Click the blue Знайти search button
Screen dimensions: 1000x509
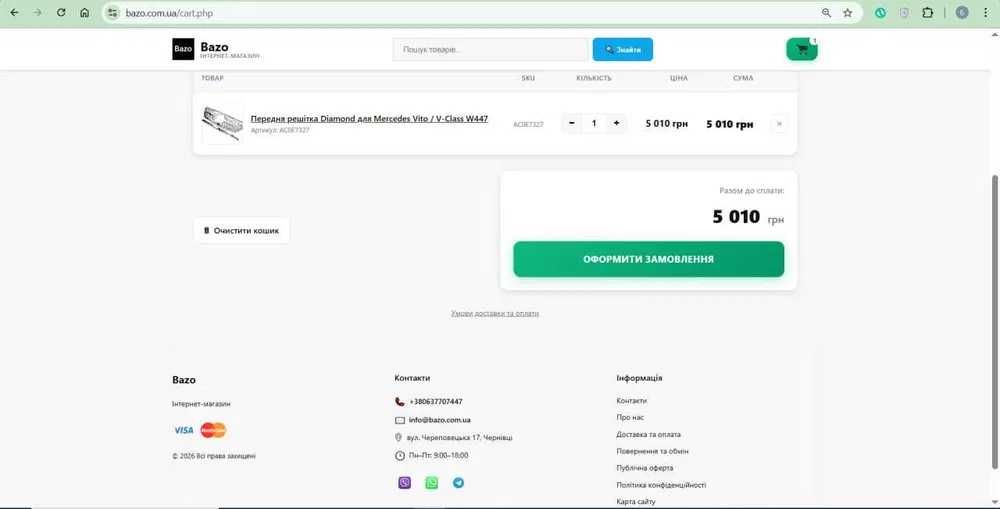(x=622, y=49)
